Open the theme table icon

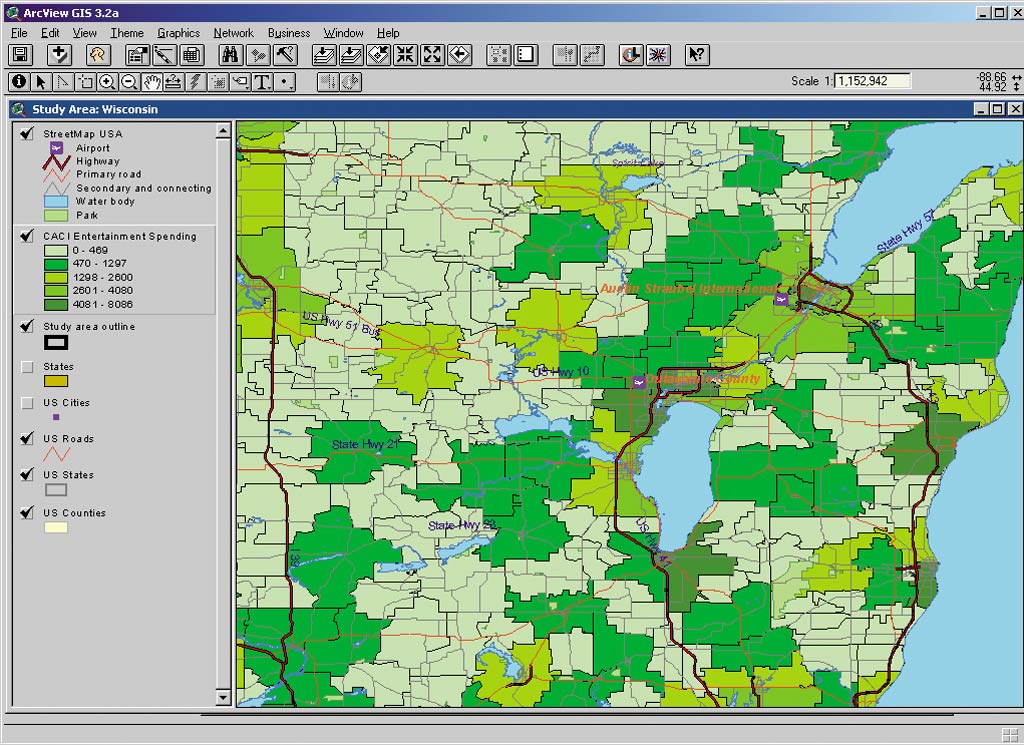tap(192, 55)
